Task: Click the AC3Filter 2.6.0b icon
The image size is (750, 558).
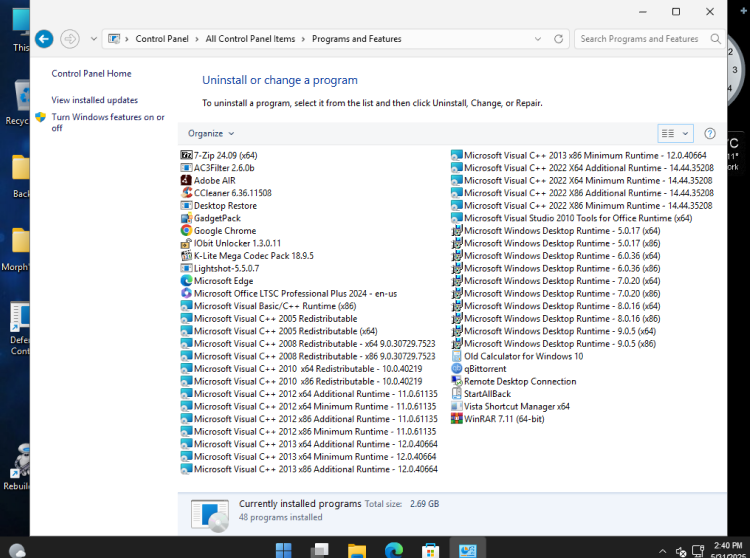Action: (x=186, y=168)
